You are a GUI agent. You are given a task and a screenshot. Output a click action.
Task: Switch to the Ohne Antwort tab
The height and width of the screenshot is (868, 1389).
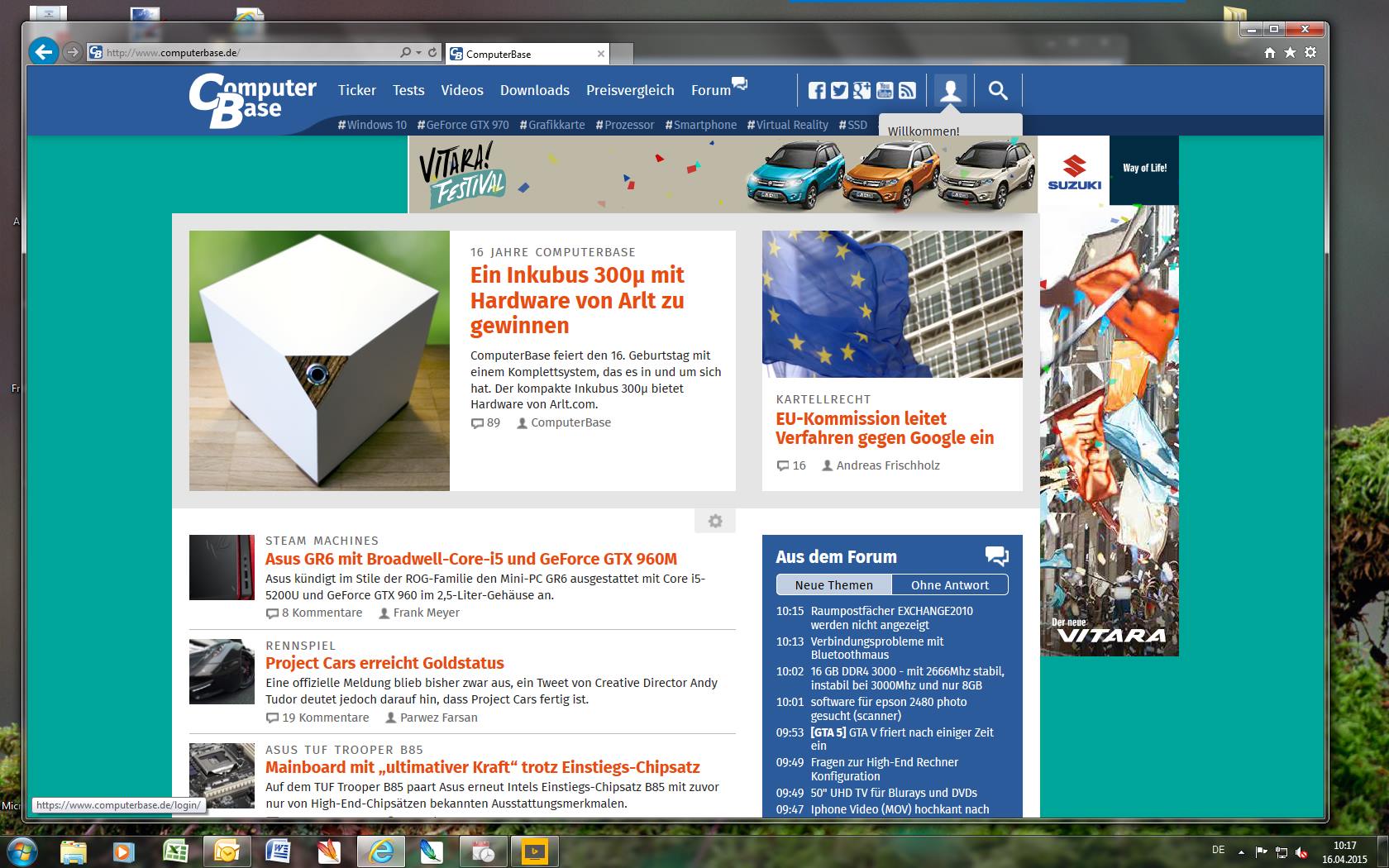950,584
